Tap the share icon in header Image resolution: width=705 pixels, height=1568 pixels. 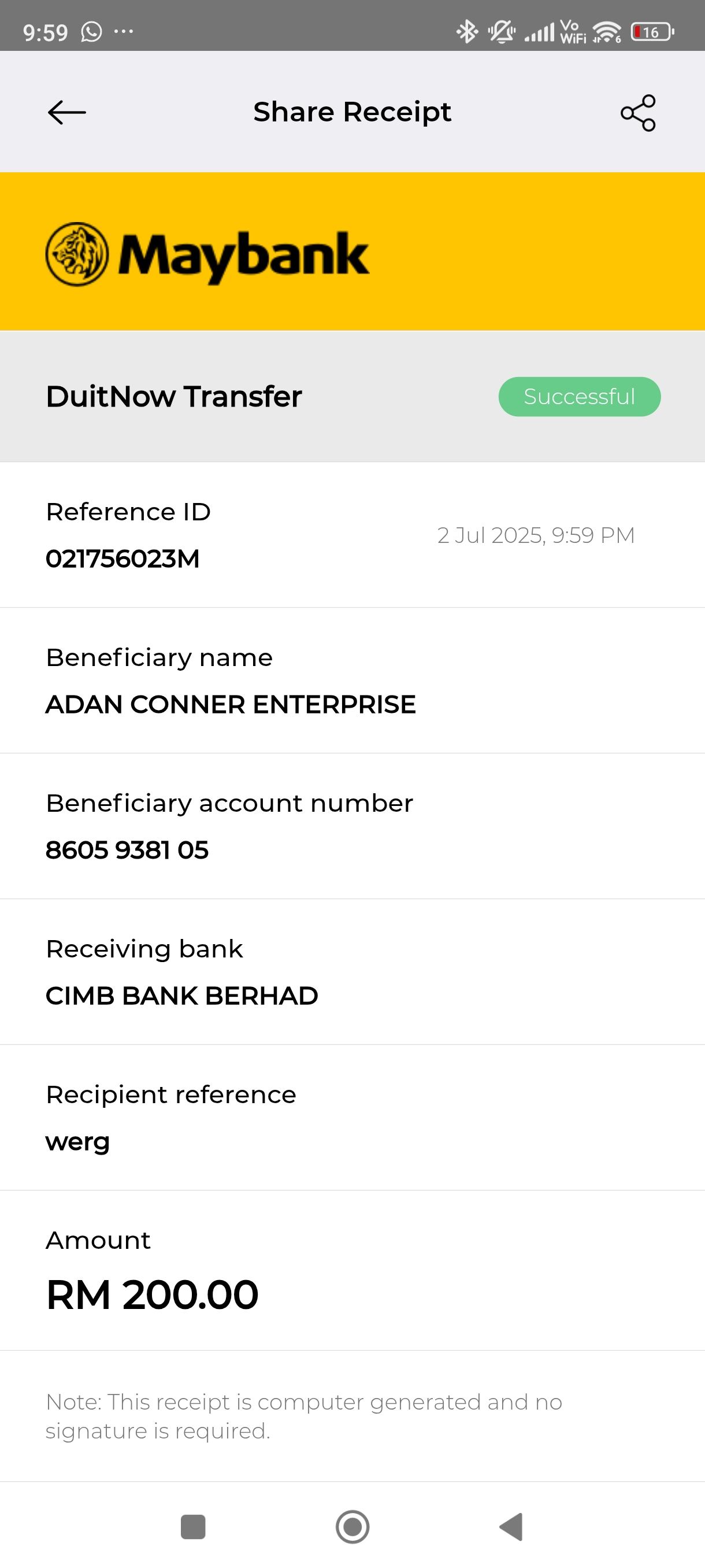tap(637, 113)
